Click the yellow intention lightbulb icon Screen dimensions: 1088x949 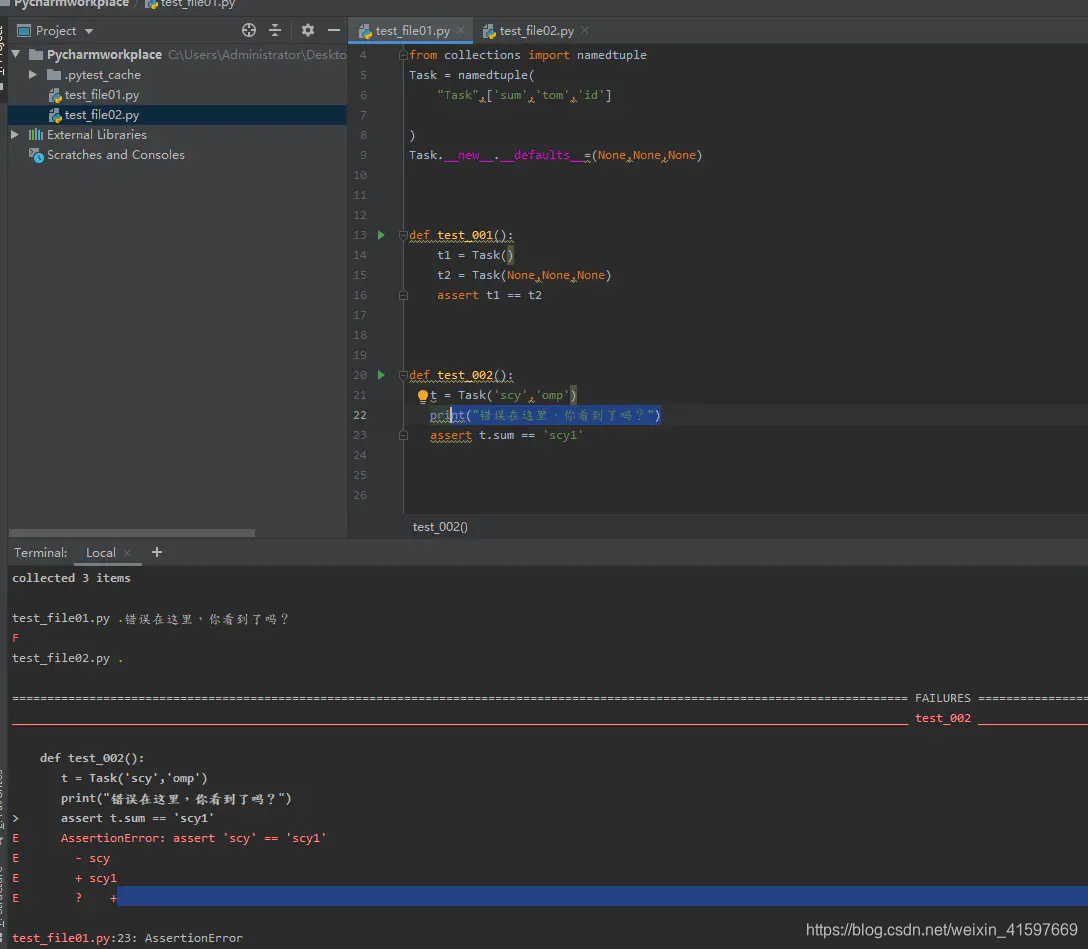click(x=423, y=396)
